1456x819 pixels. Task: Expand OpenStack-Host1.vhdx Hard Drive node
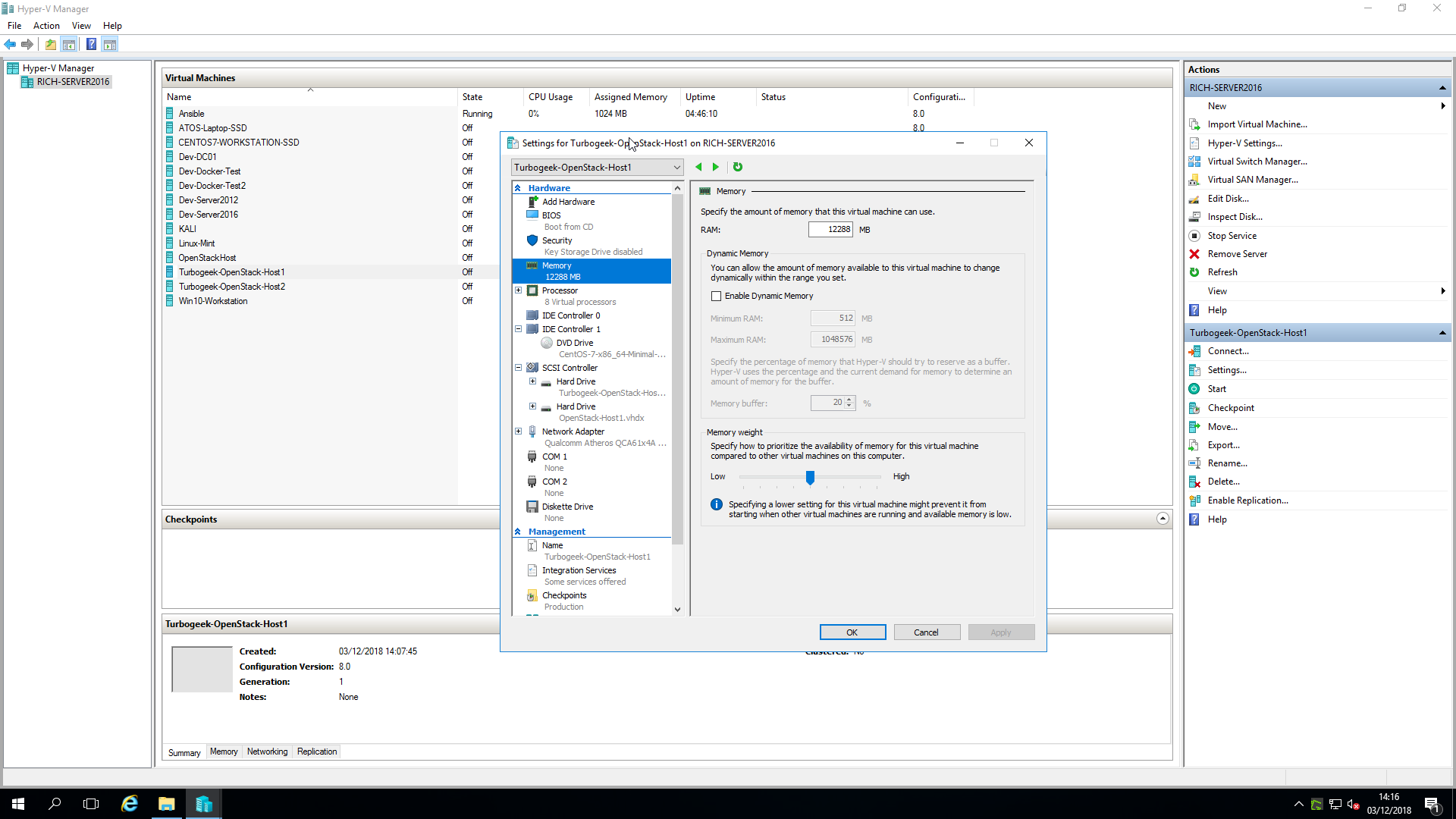[532, 406]
